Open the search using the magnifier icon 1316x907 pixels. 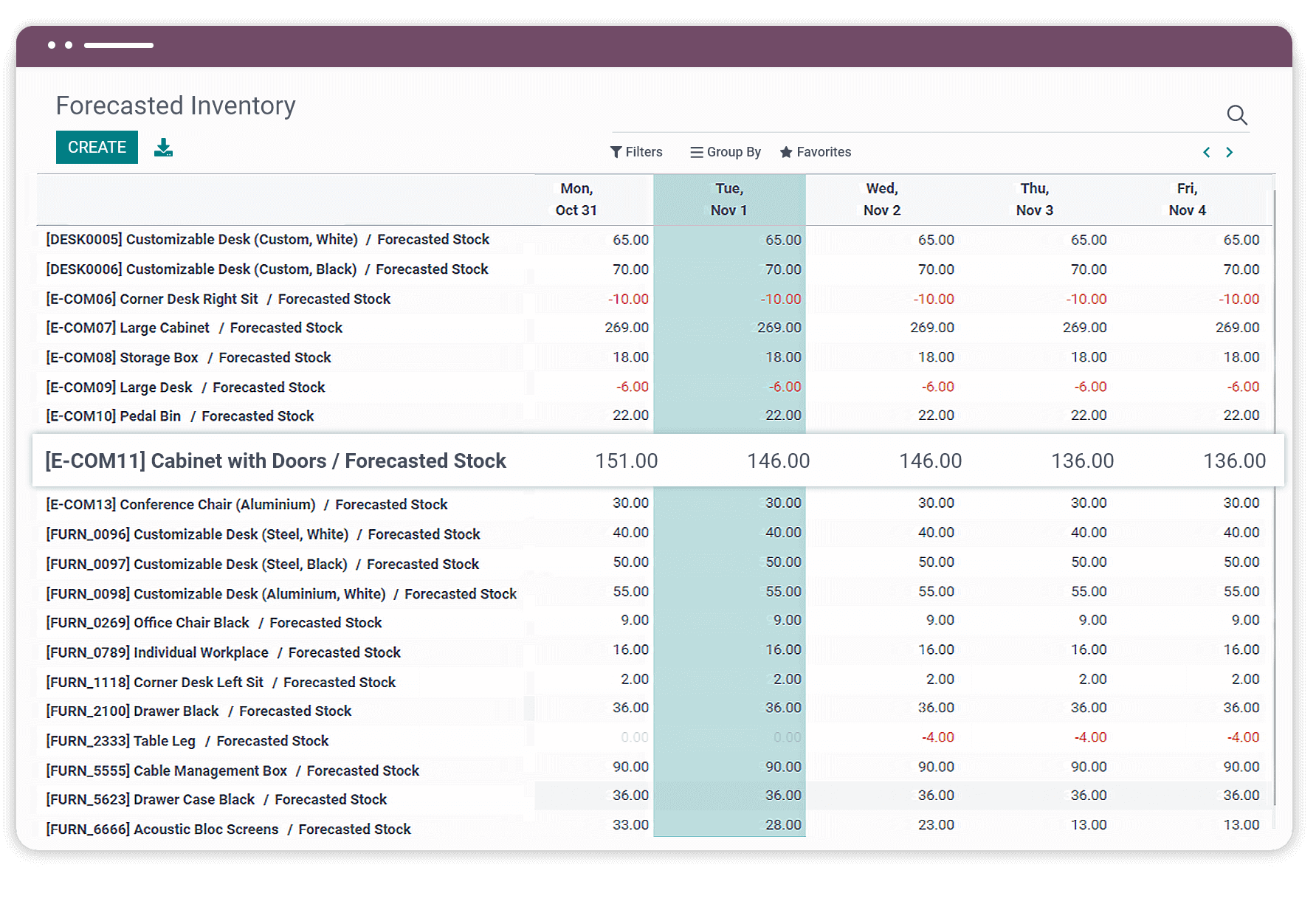[1236, 116]
